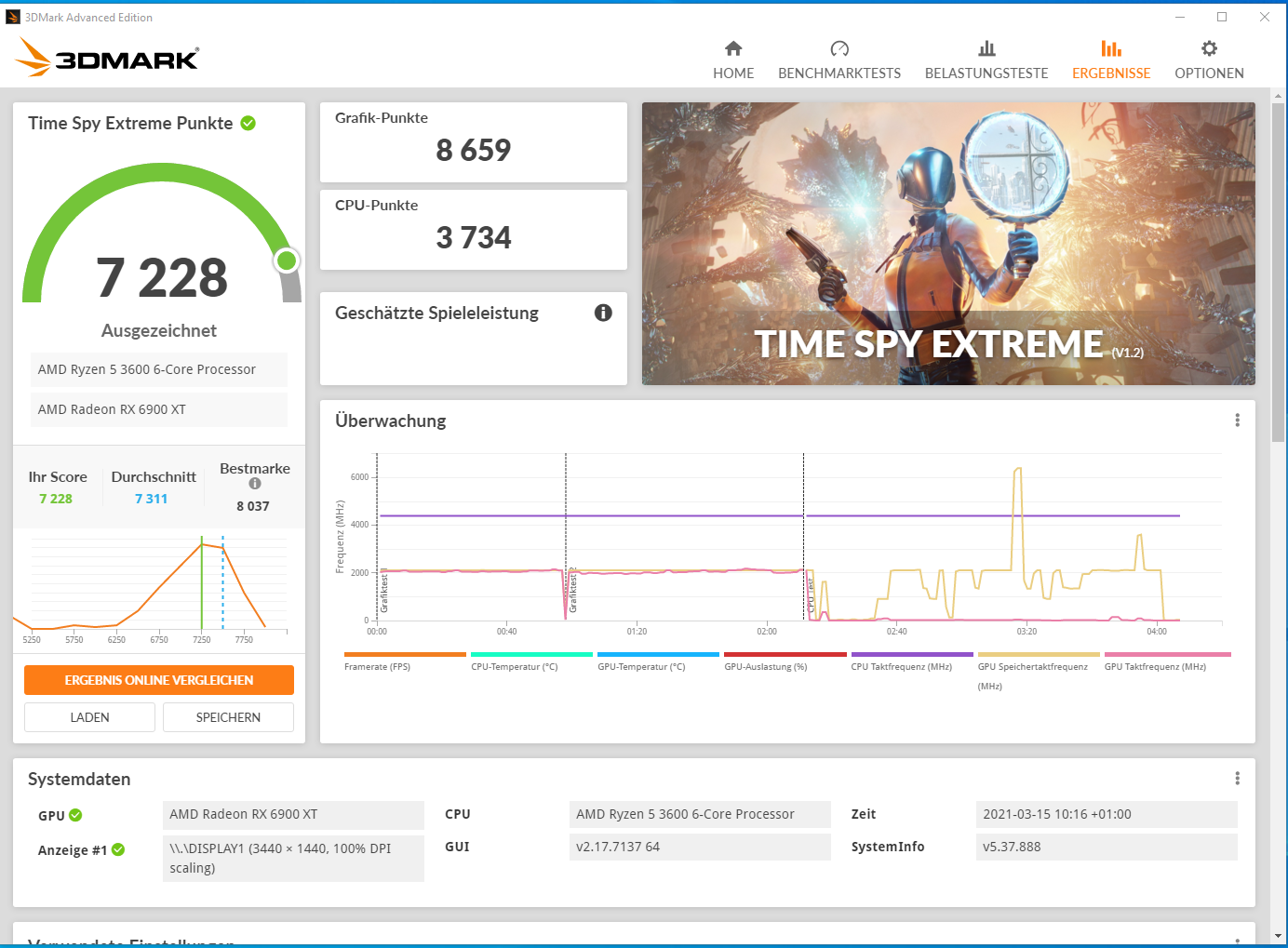The image size is (1288, 948).
Task: Open the Home tab
Action: pos(733,60)
